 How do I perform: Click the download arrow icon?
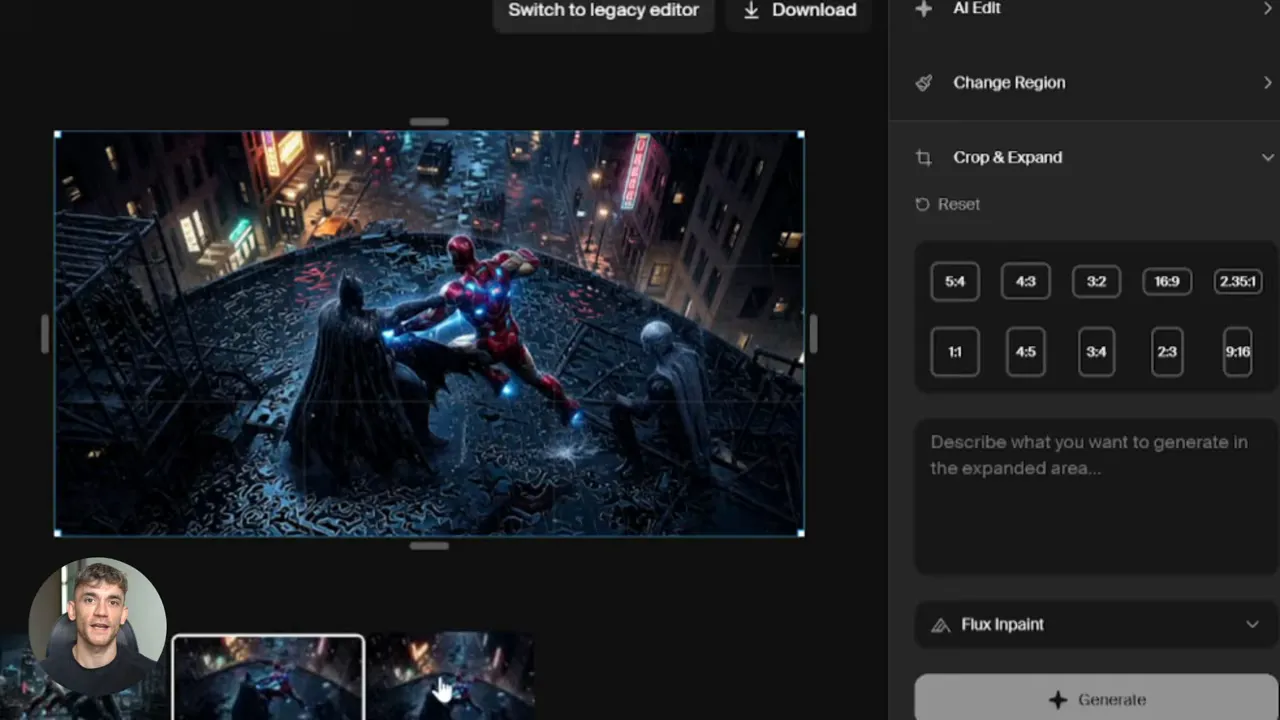pos(752,10)
